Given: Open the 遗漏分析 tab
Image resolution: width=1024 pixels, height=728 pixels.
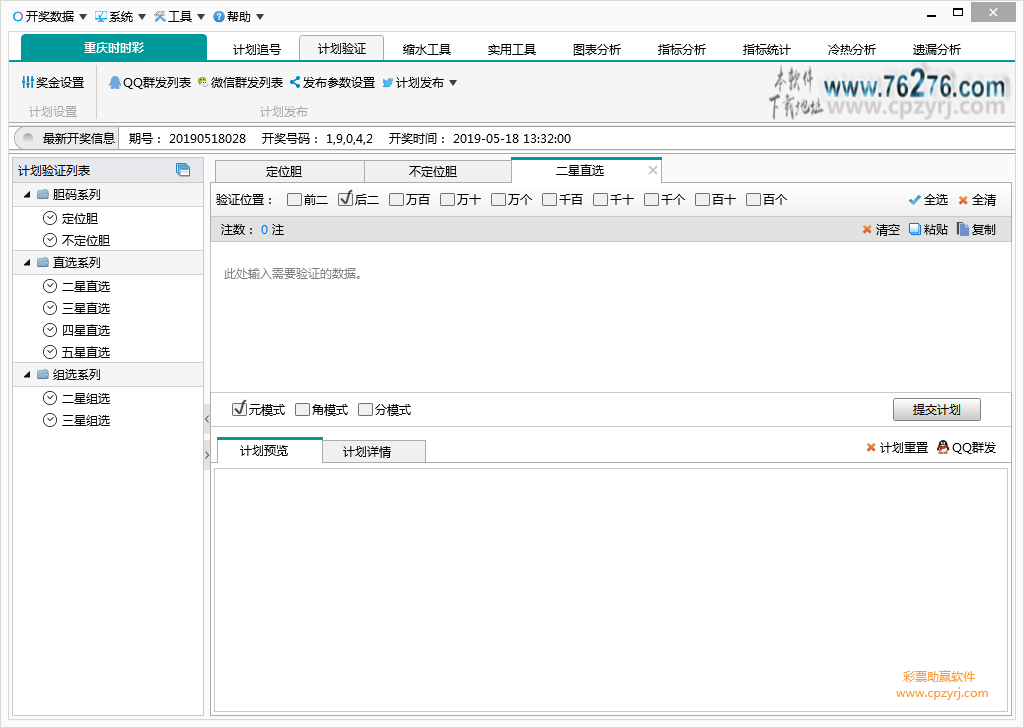Looking at the screenshot, I should coord(936,50).
